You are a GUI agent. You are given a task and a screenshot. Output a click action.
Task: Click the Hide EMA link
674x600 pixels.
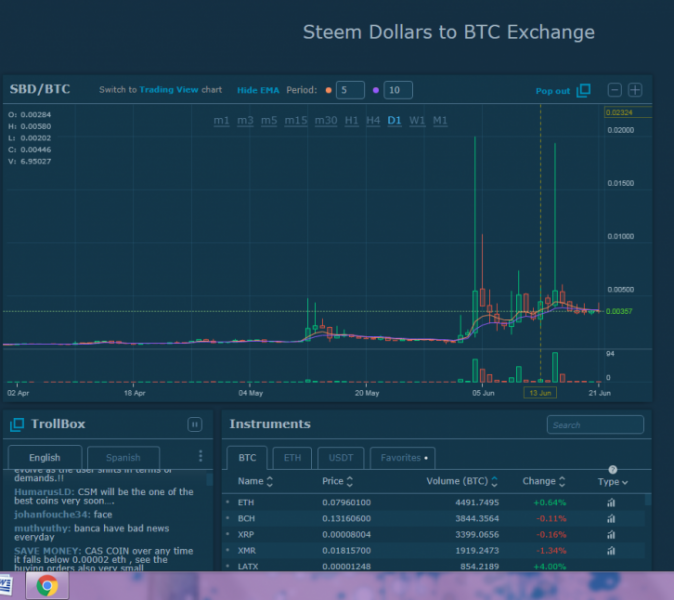pyautogui.click(x=258, y=90)
